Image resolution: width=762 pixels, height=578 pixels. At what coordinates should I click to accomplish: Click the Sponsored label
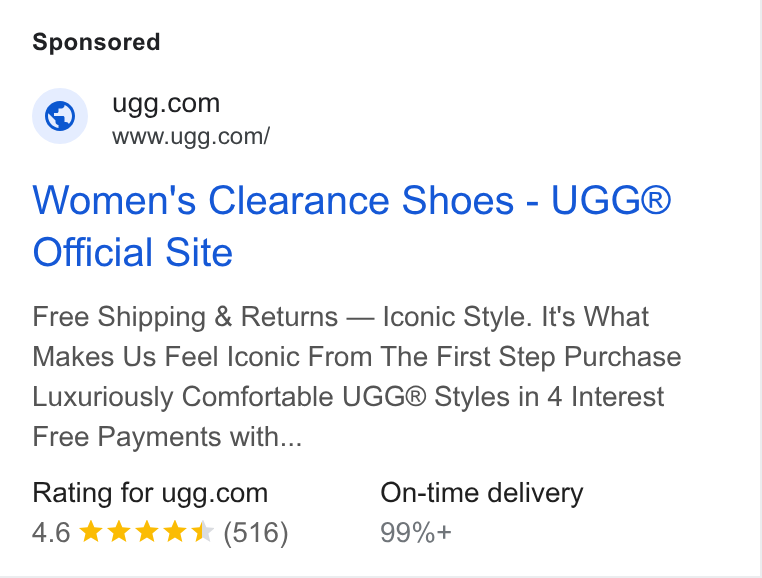[x=96, y=42]
